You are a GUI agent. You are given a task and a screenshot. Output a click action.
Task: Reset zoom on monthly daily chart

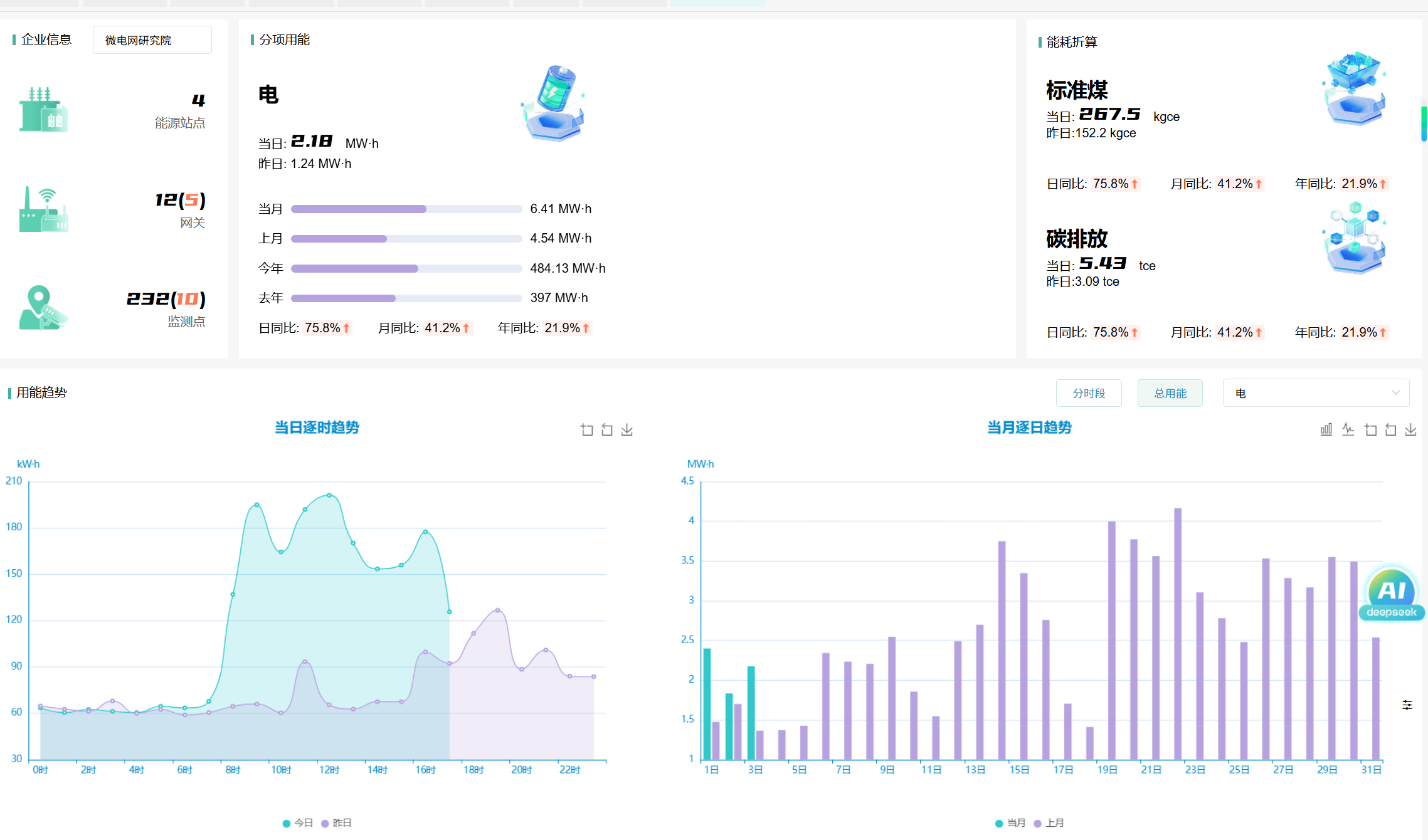click(1390, 430)
